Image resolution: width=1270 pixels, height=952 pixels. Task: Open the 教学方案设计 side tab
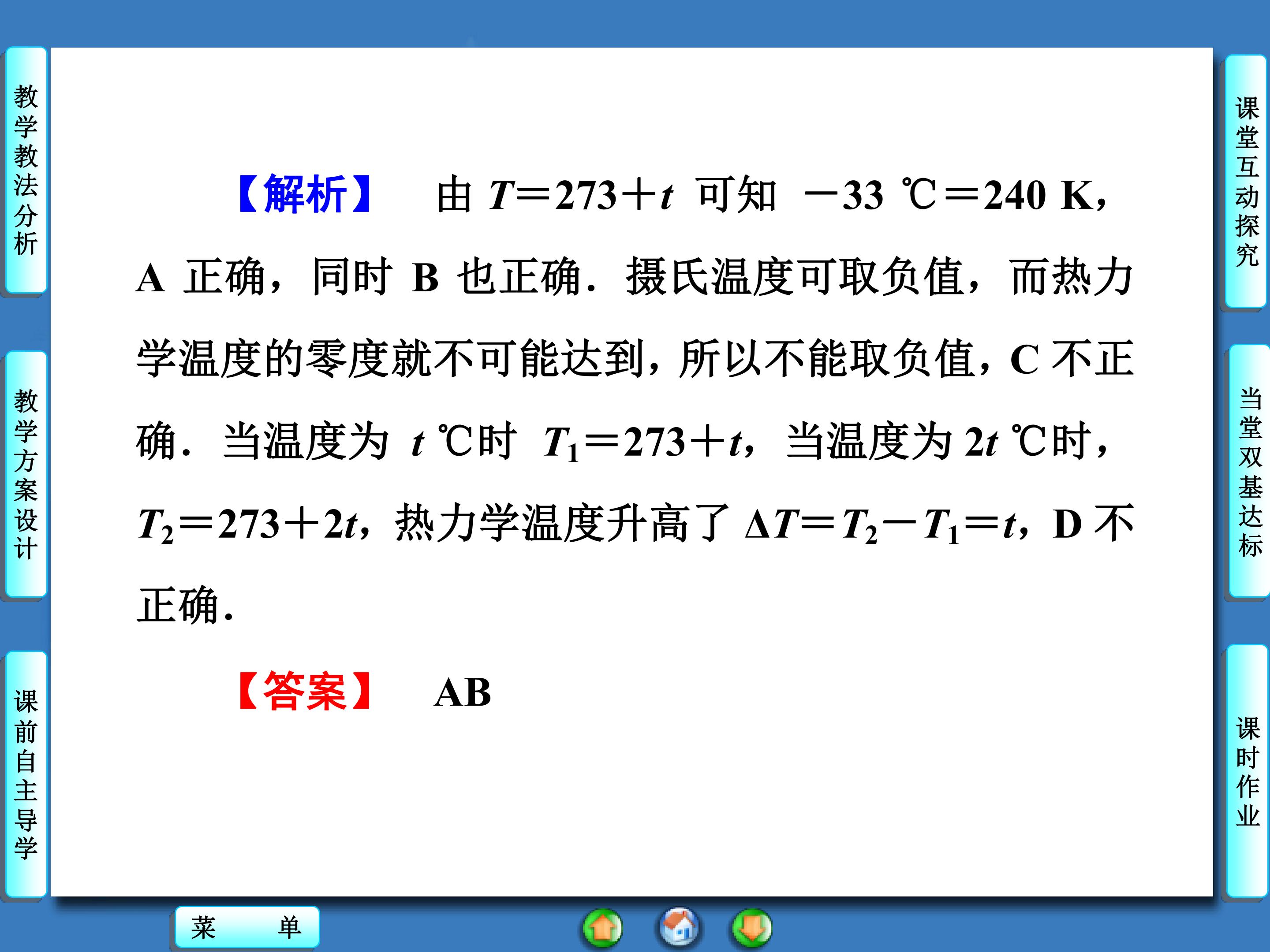click(26, 474)
